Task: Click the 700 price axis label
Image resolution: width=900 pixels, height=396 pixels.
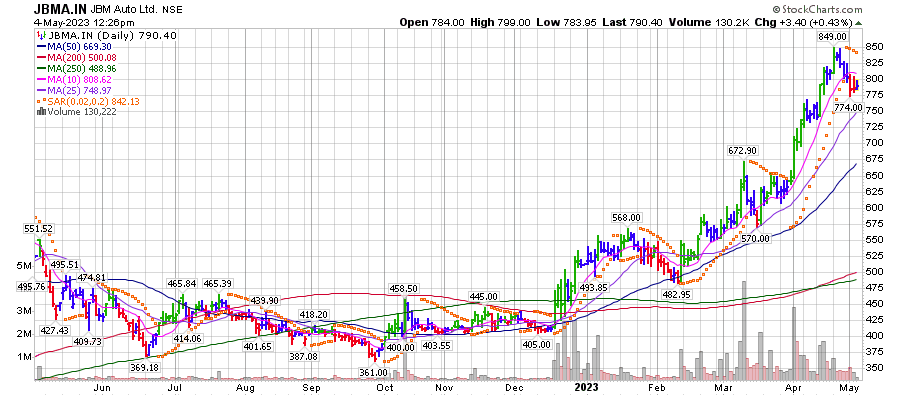Action: pos(874,142)
